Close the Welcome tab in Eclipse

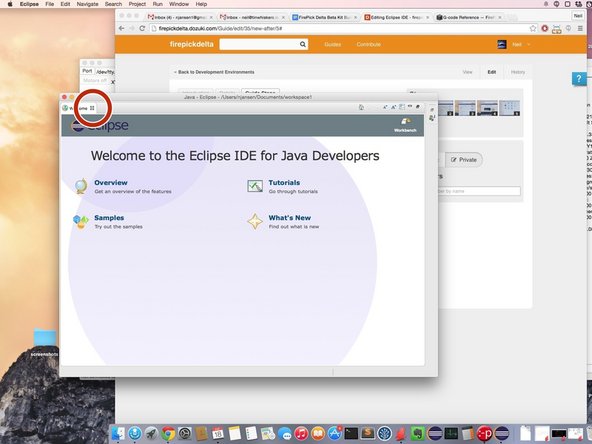pos(92,108)
